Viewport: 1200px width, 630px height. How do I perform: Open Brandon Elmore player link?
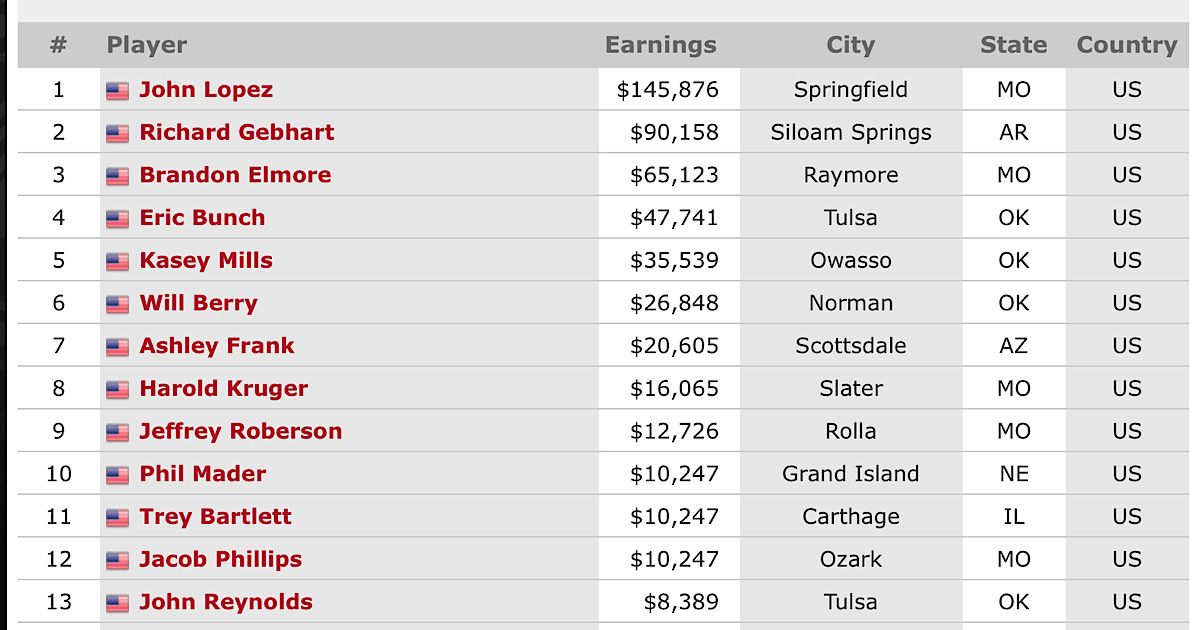tap(235, 175)
